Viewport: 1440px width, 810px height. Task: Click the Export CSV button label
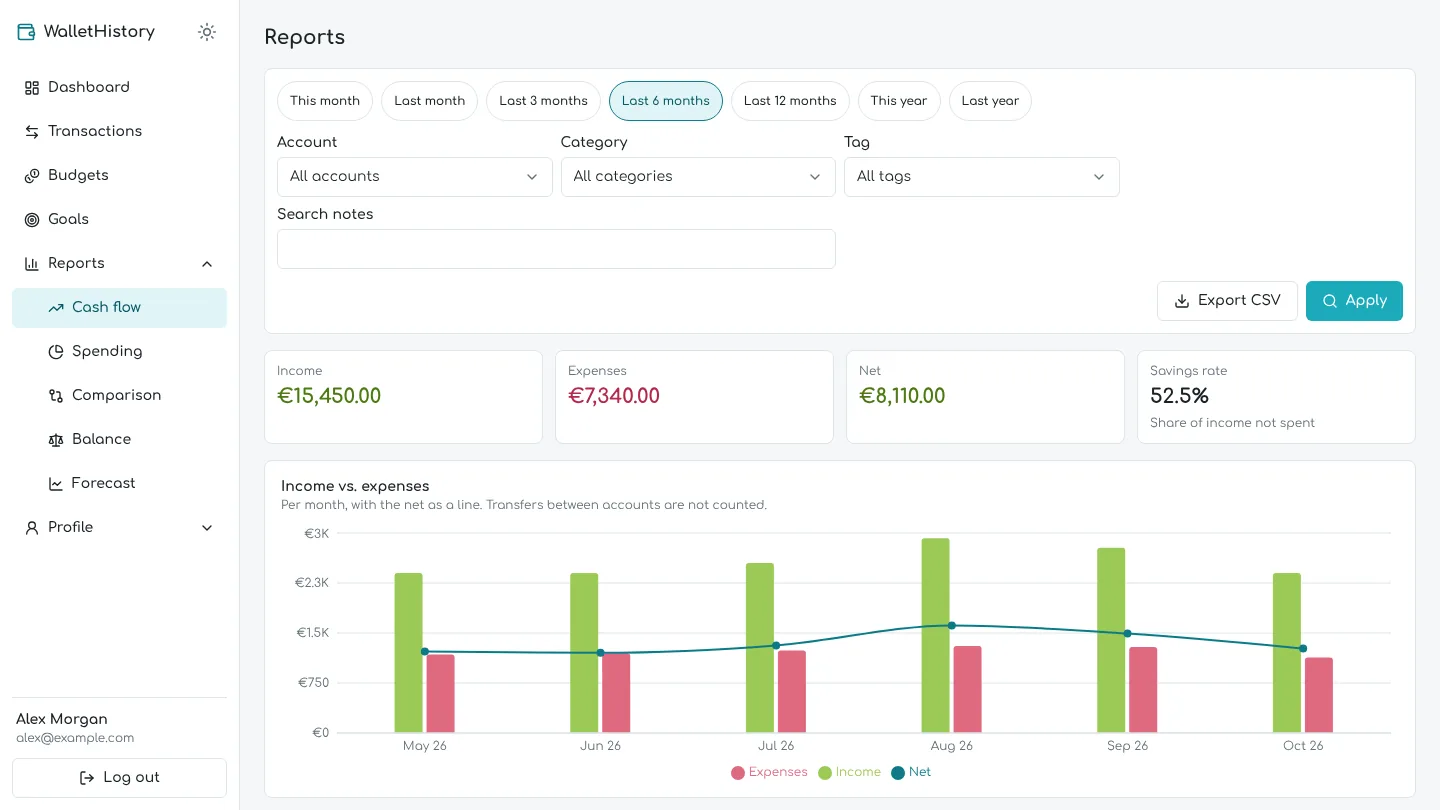[1239, 301]
